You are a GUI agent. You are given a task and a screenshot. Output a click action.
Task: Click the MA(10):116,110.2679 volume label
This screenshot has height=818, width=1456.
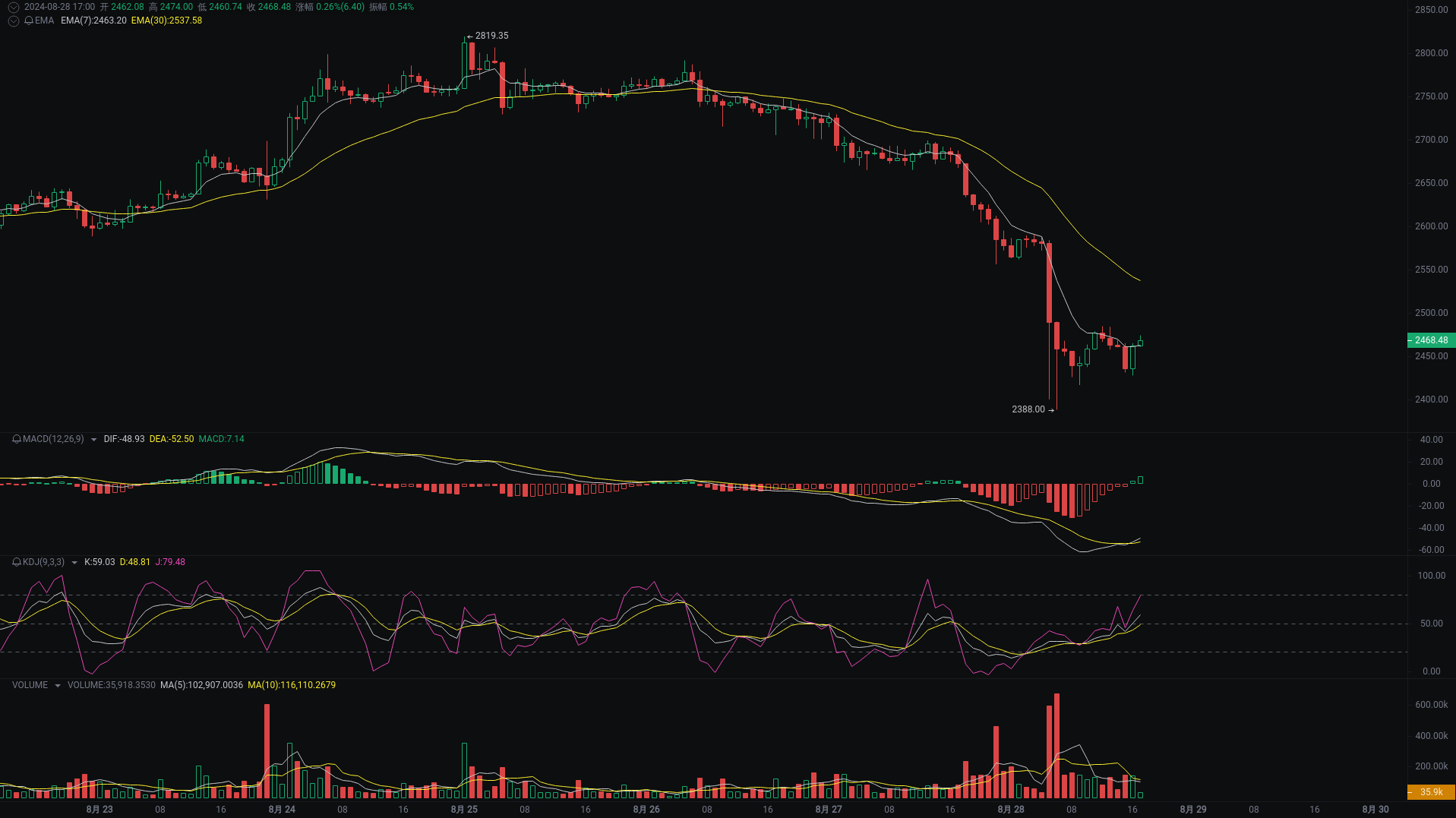[291, 685]
